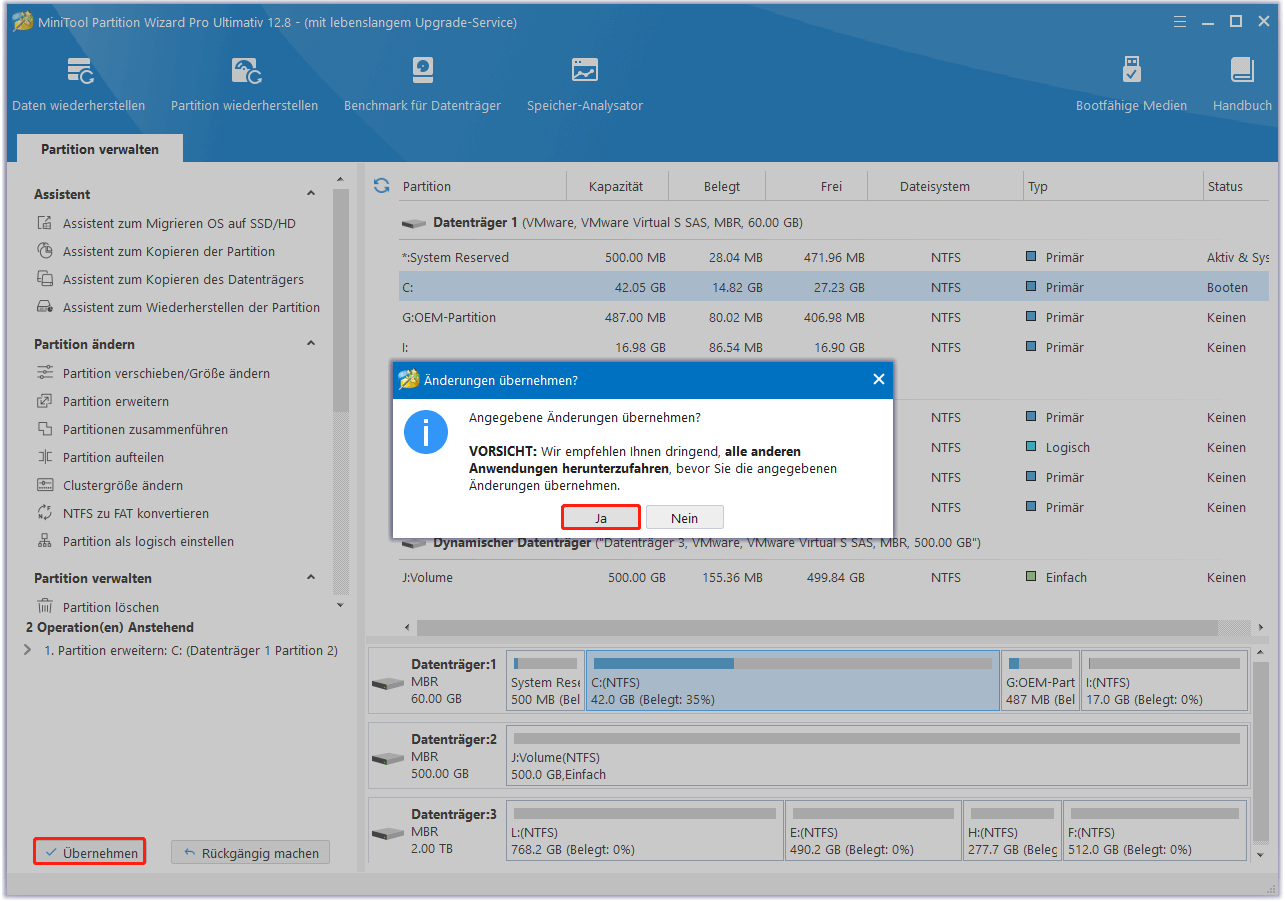Open the Handbuch manual
Image resolution: width=1285 pixels, height=902 pixels.
coord(1242,84)
